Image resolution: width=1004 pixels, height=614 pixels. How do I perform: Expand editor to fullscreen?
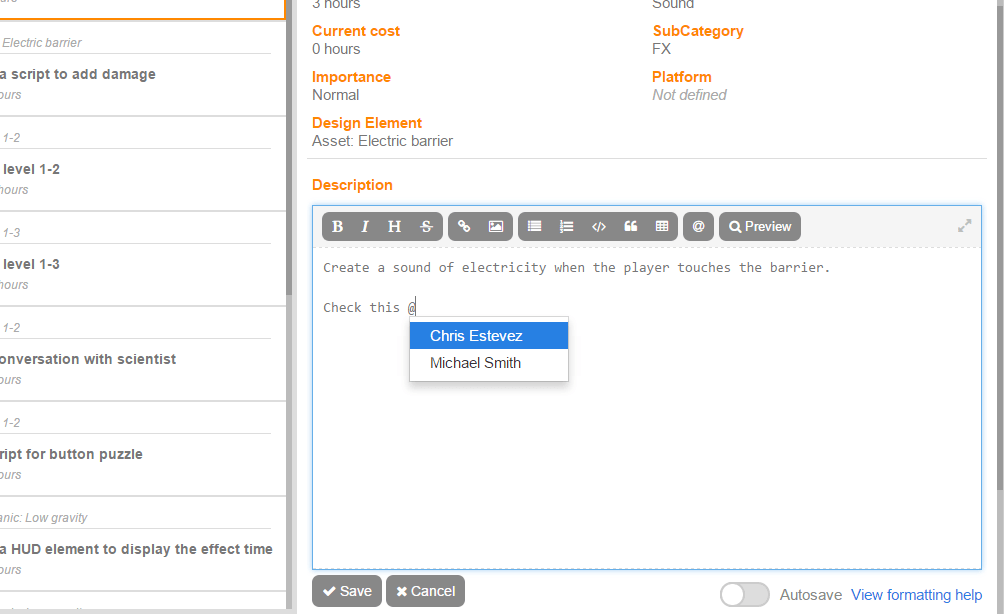[964, 226]
